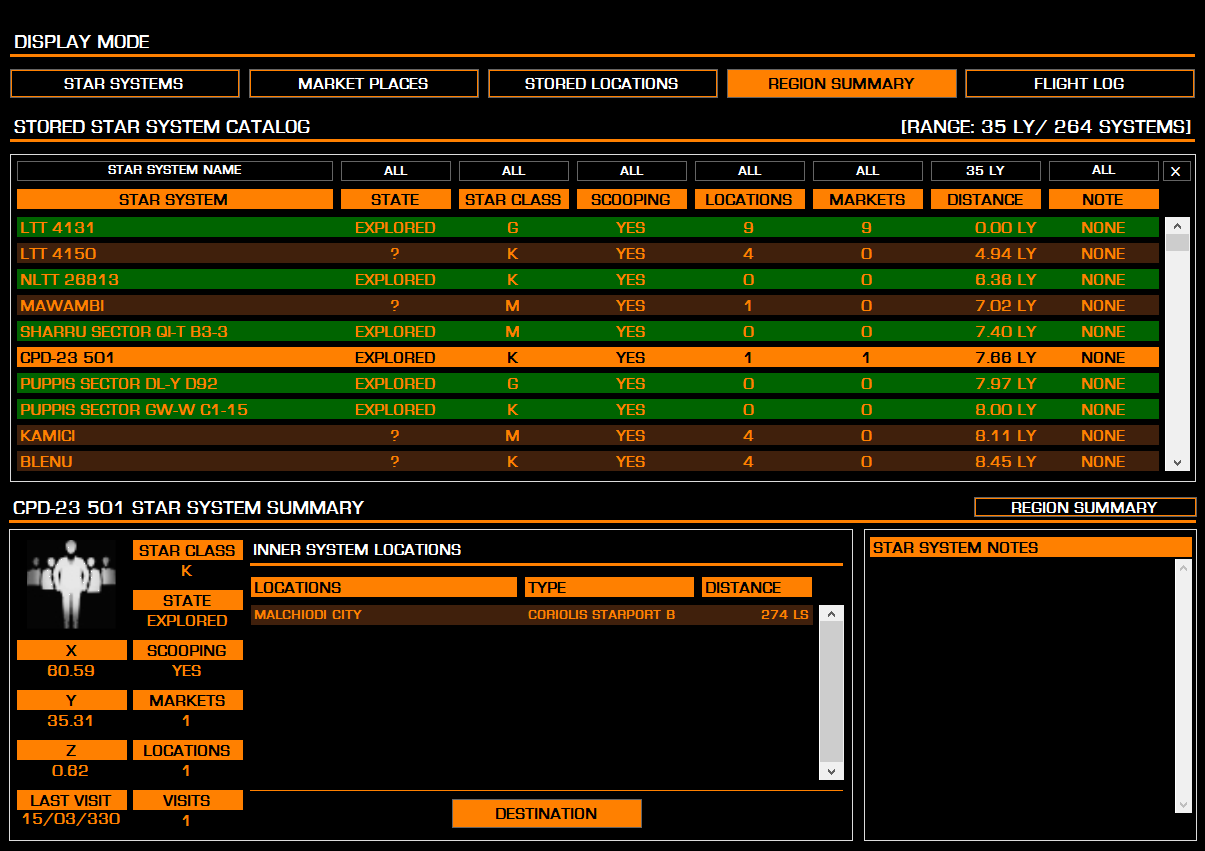Select the CPD-23 501 system row
Image resolution: width=1205 pixels, height=851 pixels.
point(588,357)
